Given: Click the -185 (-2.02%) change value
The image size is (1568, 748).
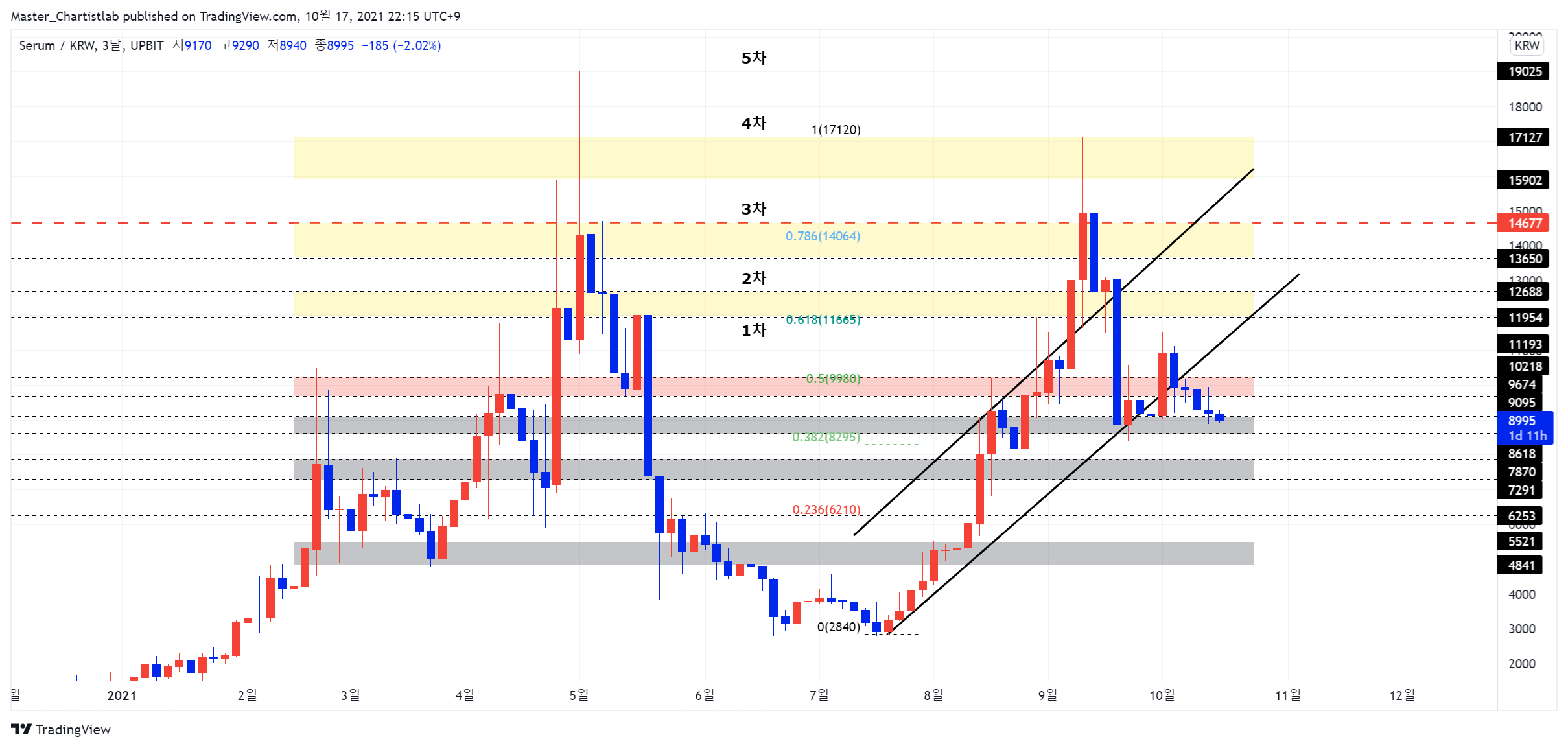Looking at the screenshot, I should click(401, 45).
